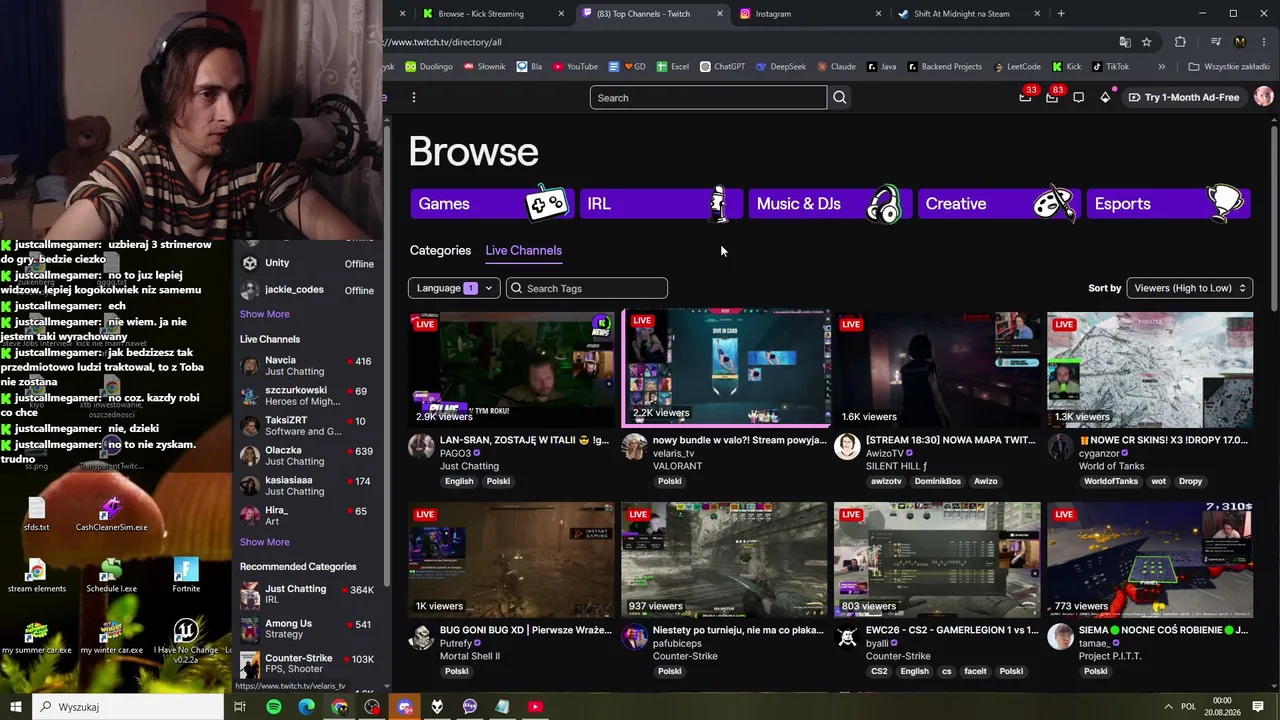The width and height of the screenshot is (1280, 720).
Task: Open the YouTube app on the taskbar
Action: tap(535, 707)
